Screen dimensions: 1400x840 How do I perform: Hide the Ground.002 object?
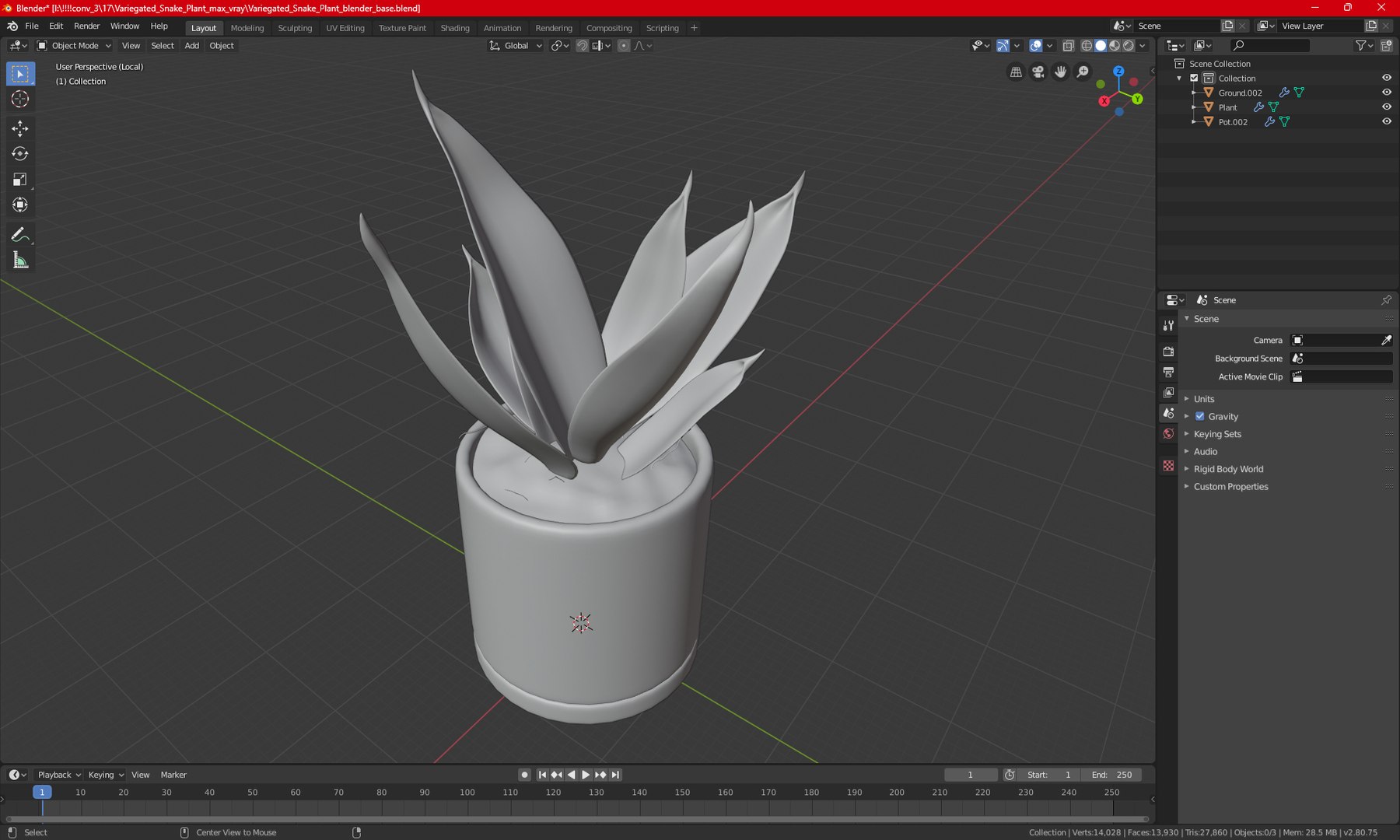coord(1386,93)
